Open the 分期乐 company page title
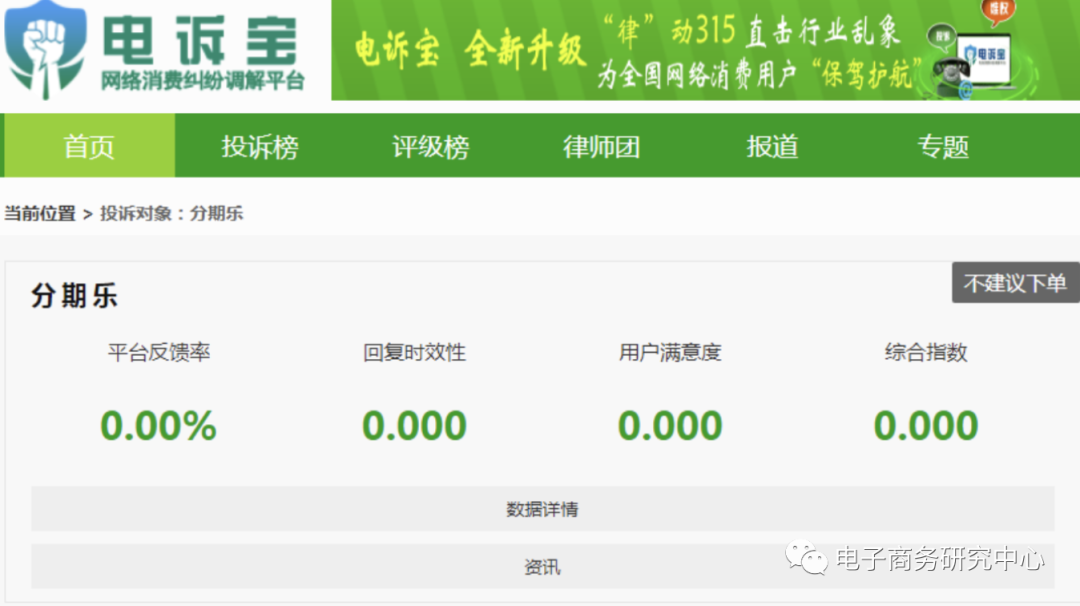The image size is (1080, 606). [x=71, y=295]
